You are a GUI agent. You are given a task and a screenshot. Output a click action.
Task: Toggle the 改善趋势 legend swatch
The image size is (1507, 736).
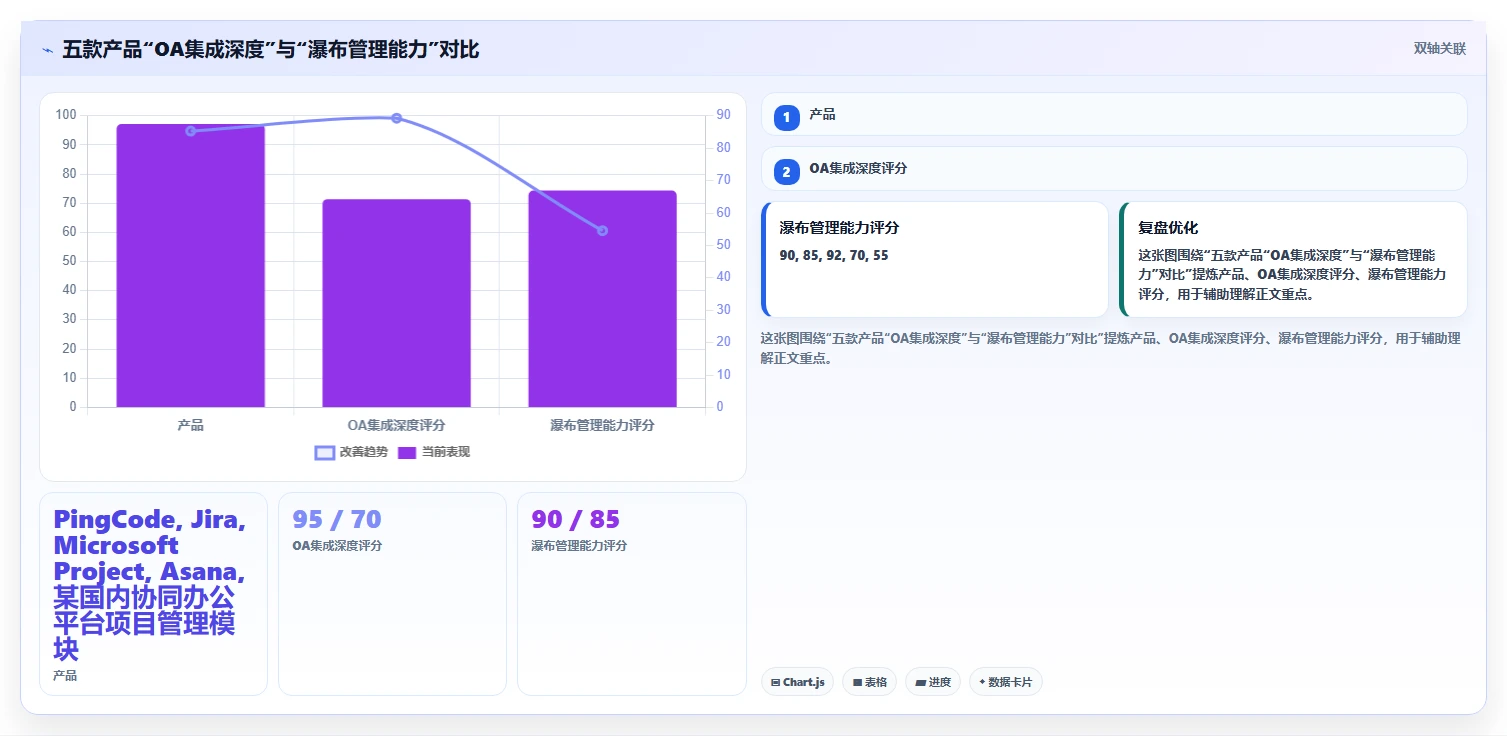click(324, 452)
